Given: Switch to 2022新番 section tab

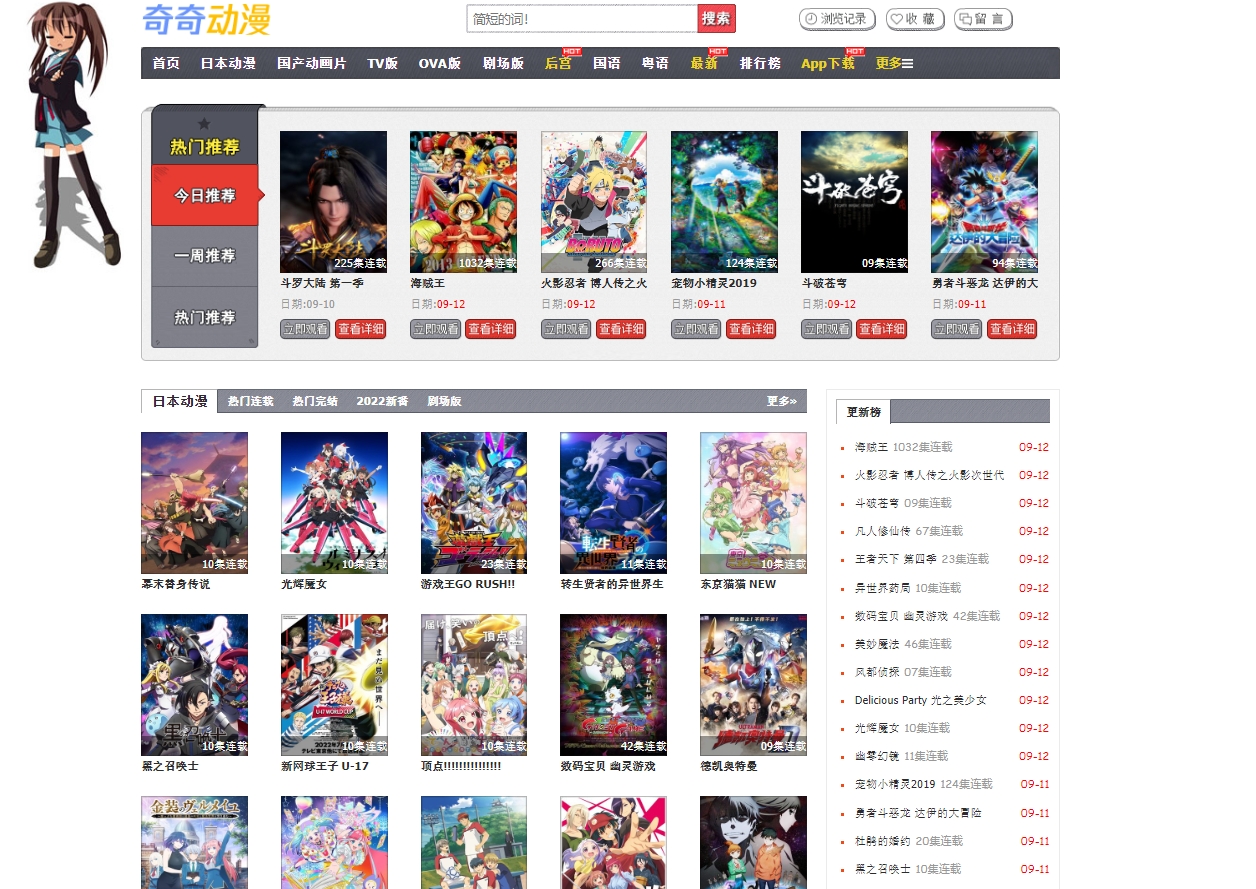Looking at the screenshot, I should point(382,401).
